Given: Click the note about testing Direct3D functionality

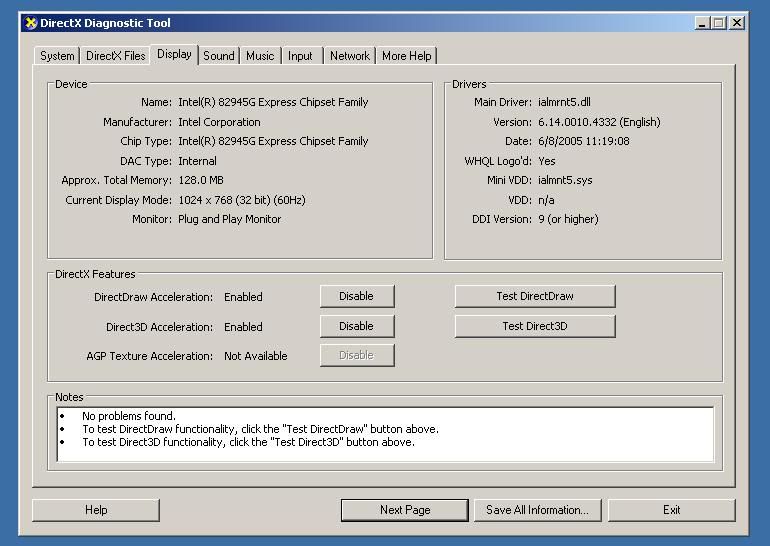Looking at the screenshot, I should coord(248,442).
